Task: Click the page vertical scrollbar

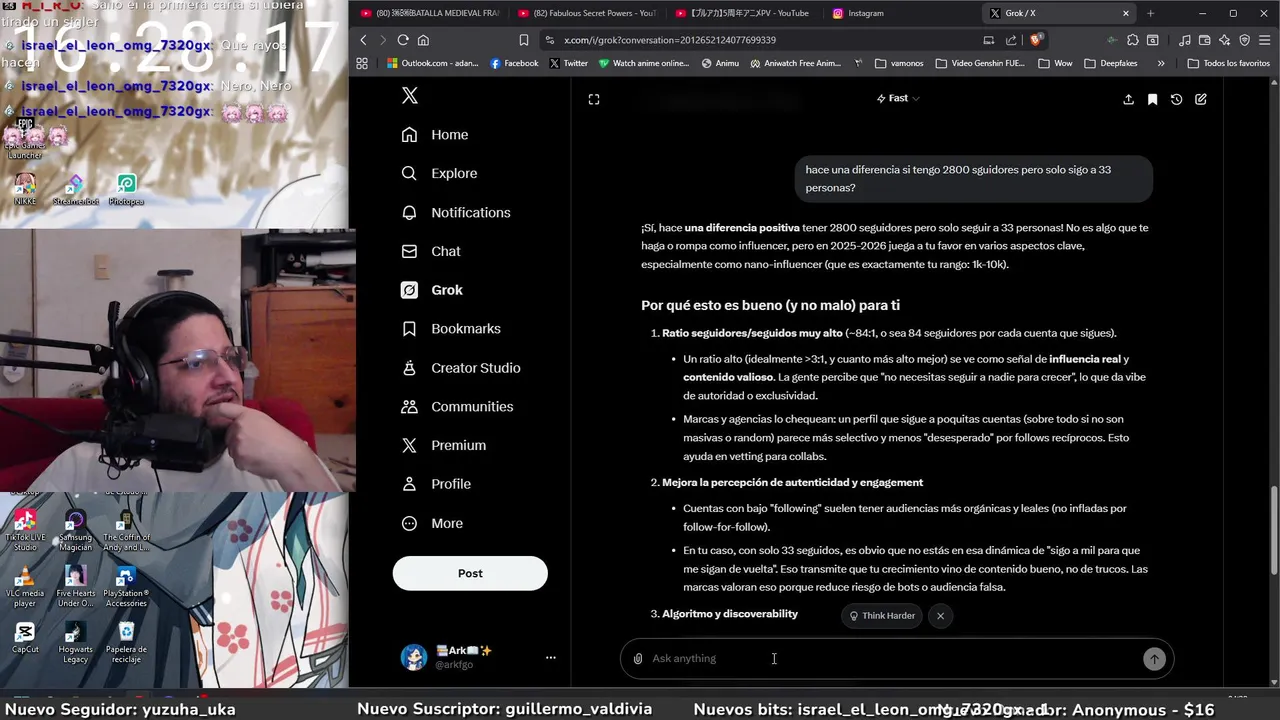Action: pos(1273,530)
